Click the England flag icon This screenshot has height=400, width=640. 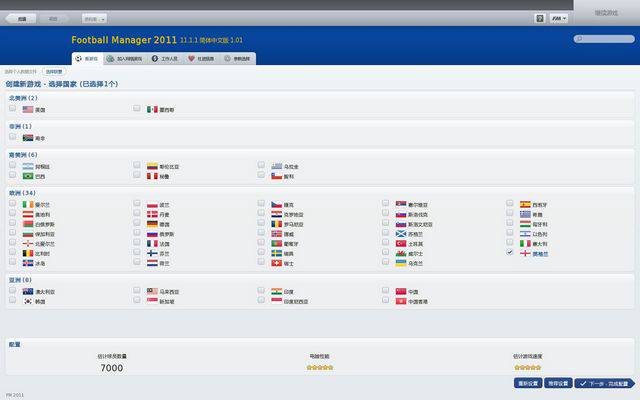[525, 253]
